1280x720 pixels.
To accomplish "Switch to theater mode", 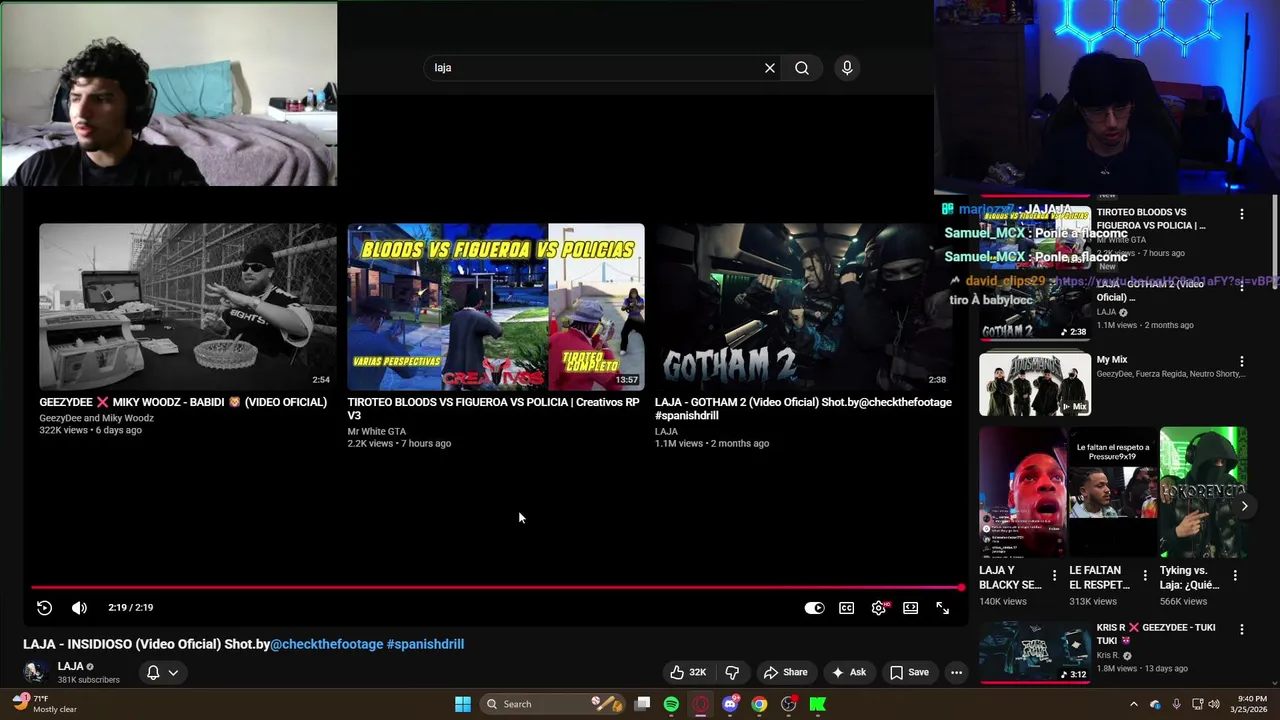I will 911,608.
